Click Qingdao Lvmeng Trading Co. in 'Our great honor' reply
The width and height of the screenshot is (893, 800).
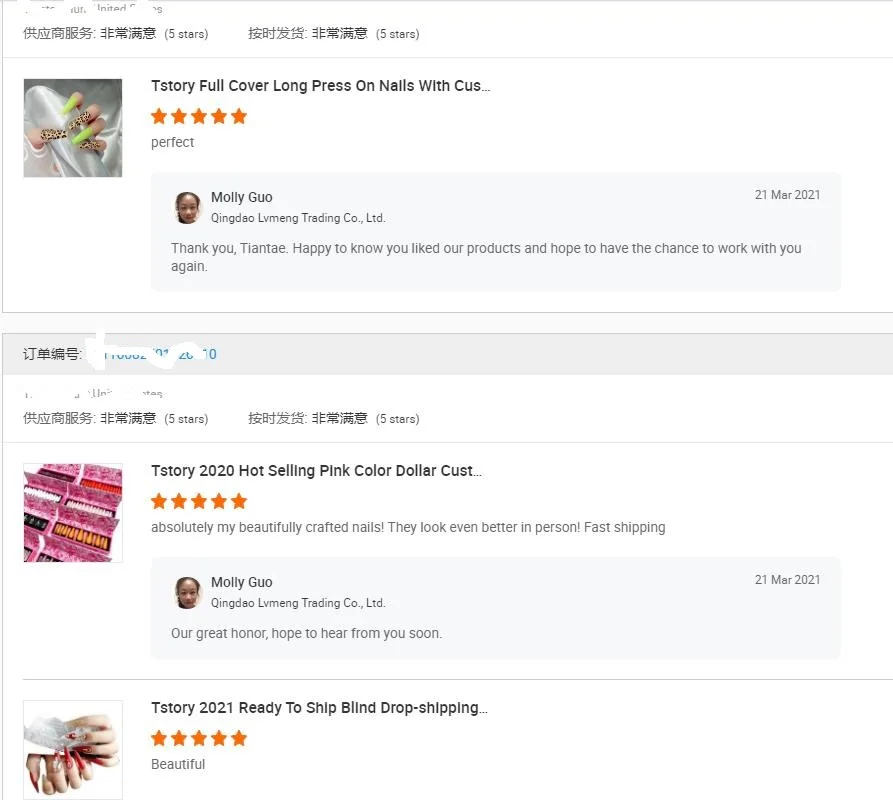pyautogui.click(x=297, y=603)
